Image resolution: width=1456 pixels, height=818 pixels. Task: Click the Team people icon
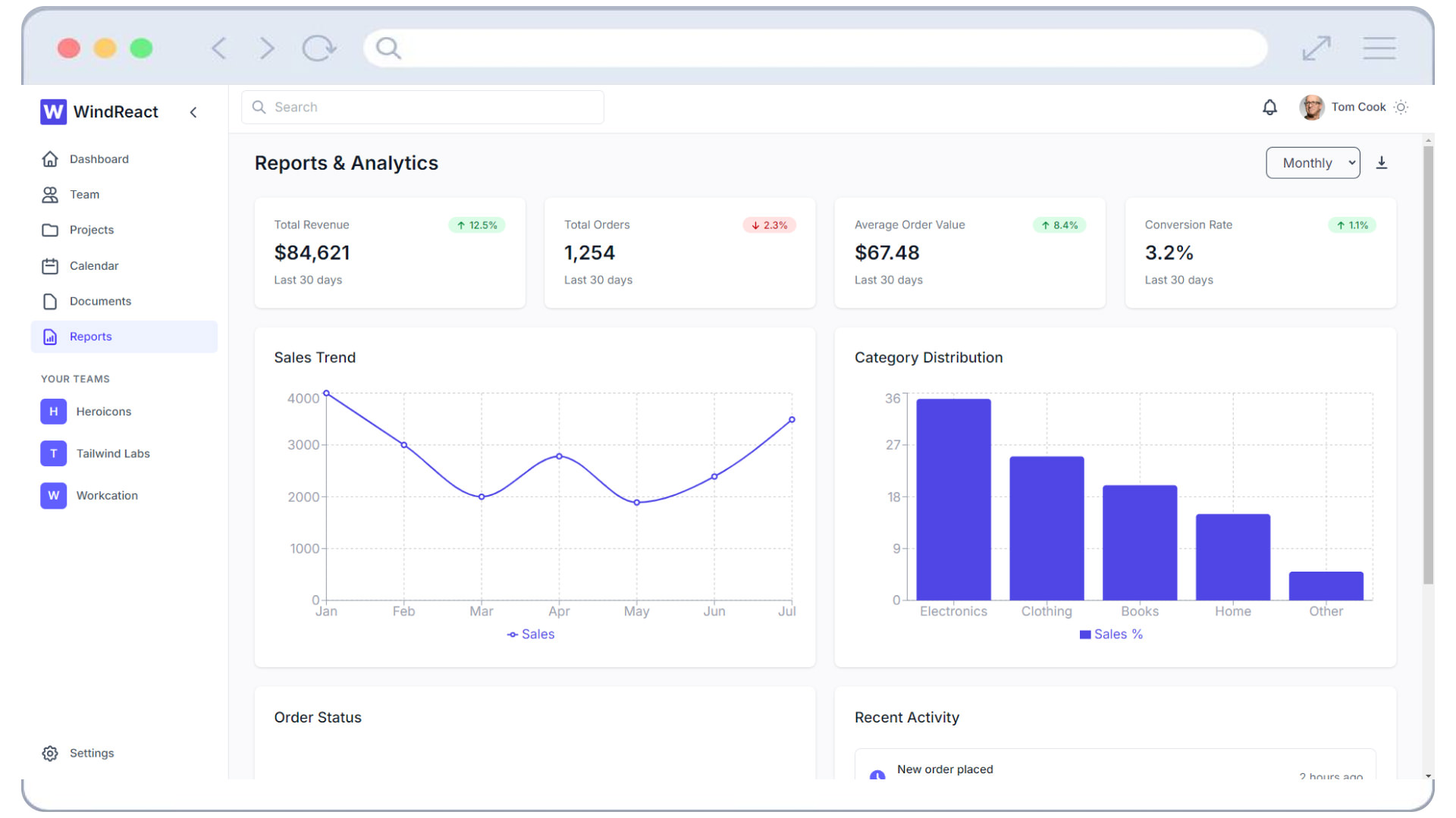50,195
